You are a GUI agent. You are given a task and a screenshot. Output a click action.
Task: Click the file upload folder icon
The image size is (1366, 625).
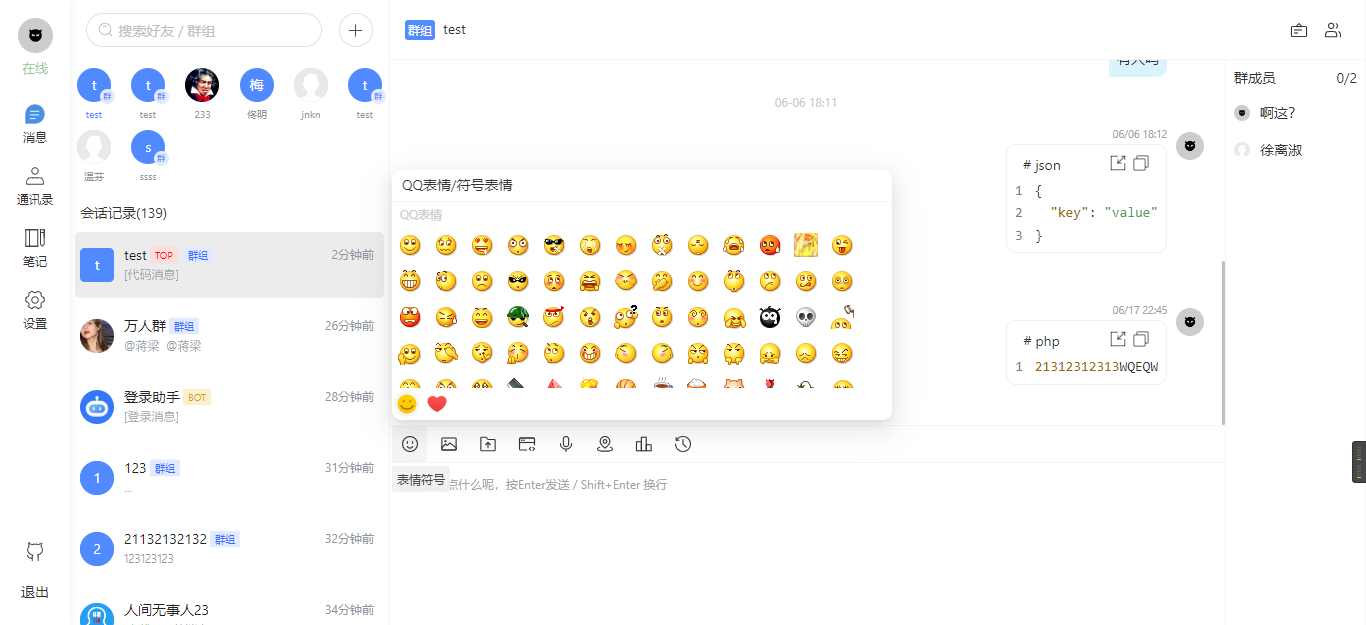tap(488, 444)
